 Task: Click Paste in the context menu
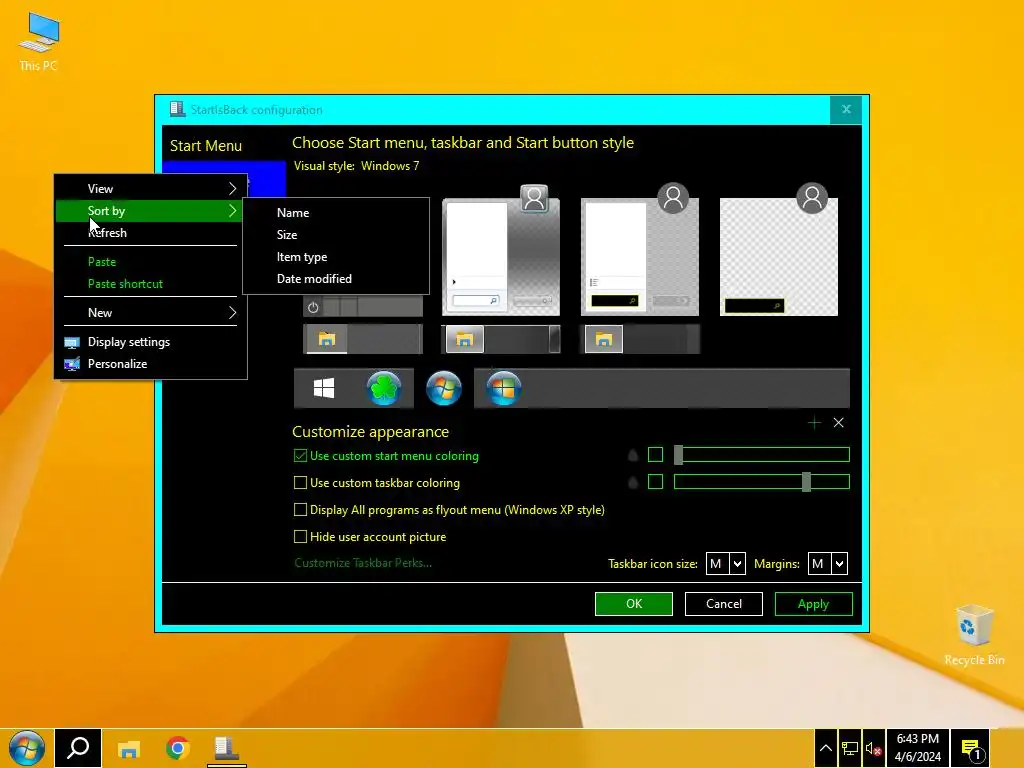point(150,262)
